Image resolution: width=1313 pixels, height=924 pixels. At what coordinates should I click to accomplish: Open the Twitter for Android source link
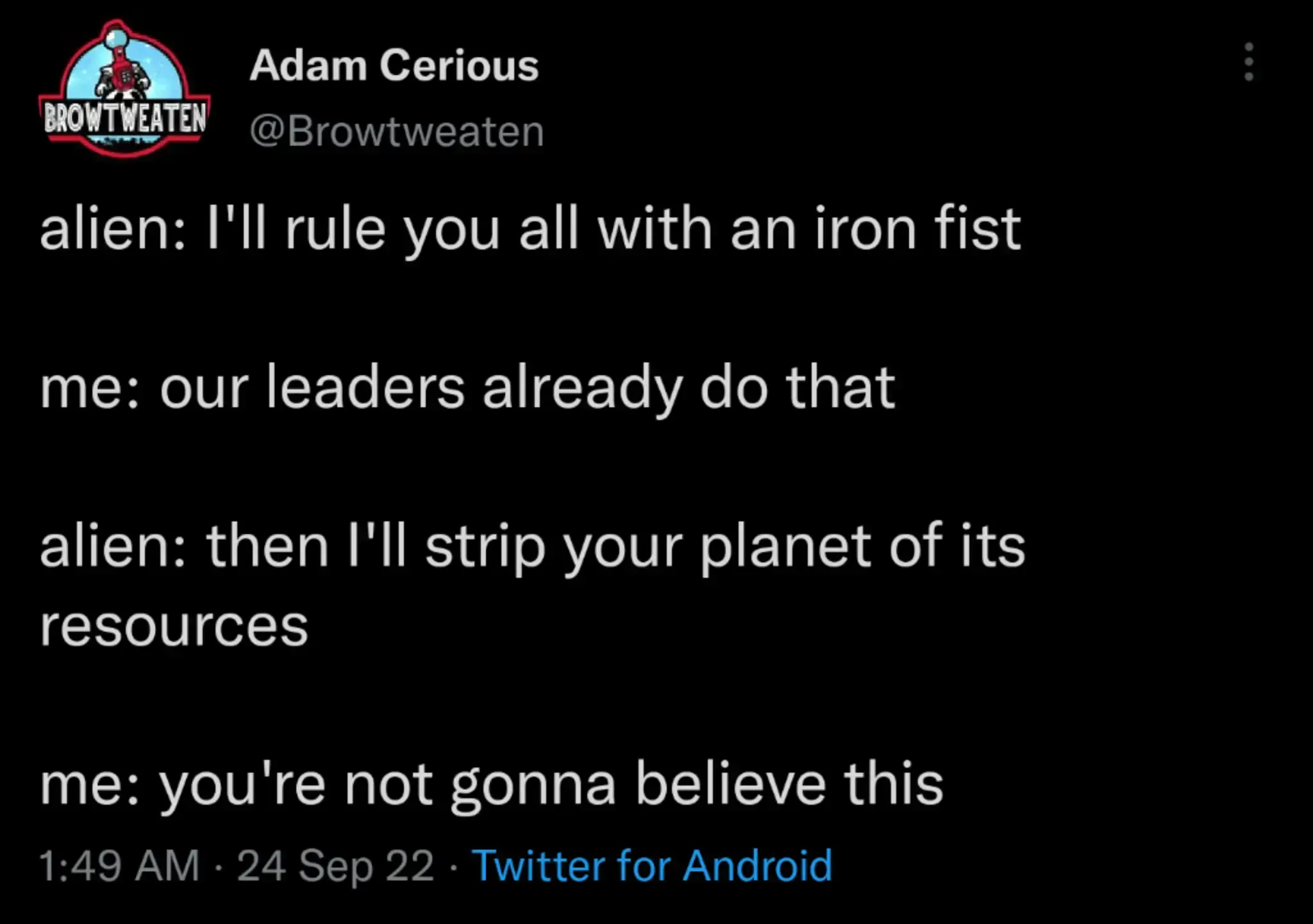pyautogui.click(x=651, y=866)
